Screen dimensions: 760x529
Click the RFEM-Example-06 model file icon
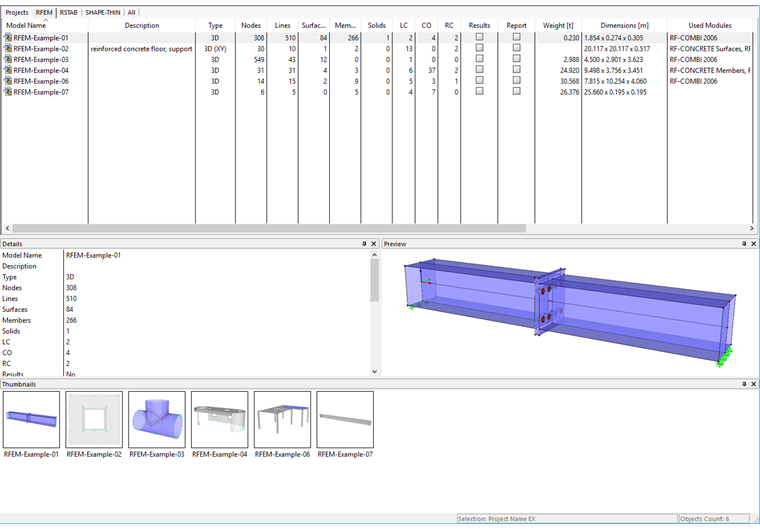[8, 81]
